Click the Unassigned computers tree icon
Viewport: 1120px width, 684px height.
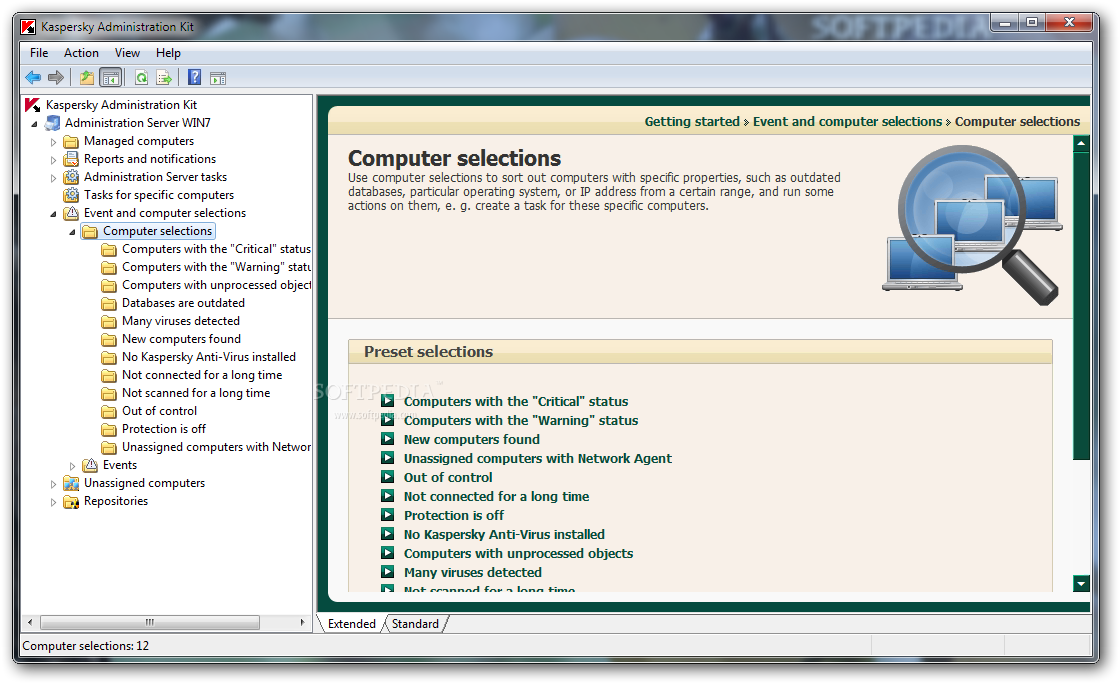[x=71, y=483]
